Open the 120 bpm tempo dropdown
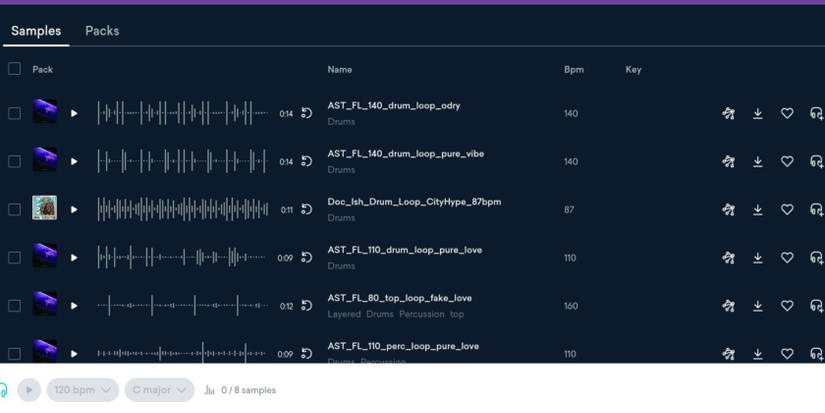Image resolution: width=825 pixels, height=413 pixels. (83, 390)
